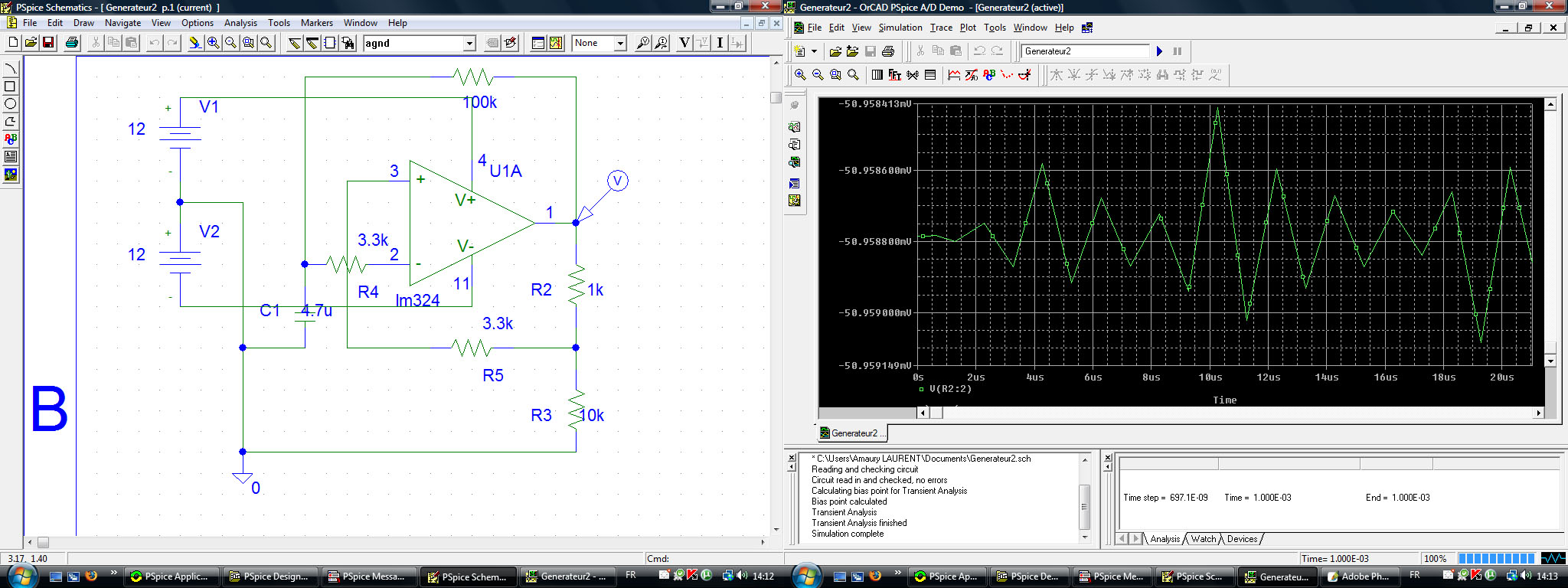Open the New file dropdown arrow

(x=814, y=51)
